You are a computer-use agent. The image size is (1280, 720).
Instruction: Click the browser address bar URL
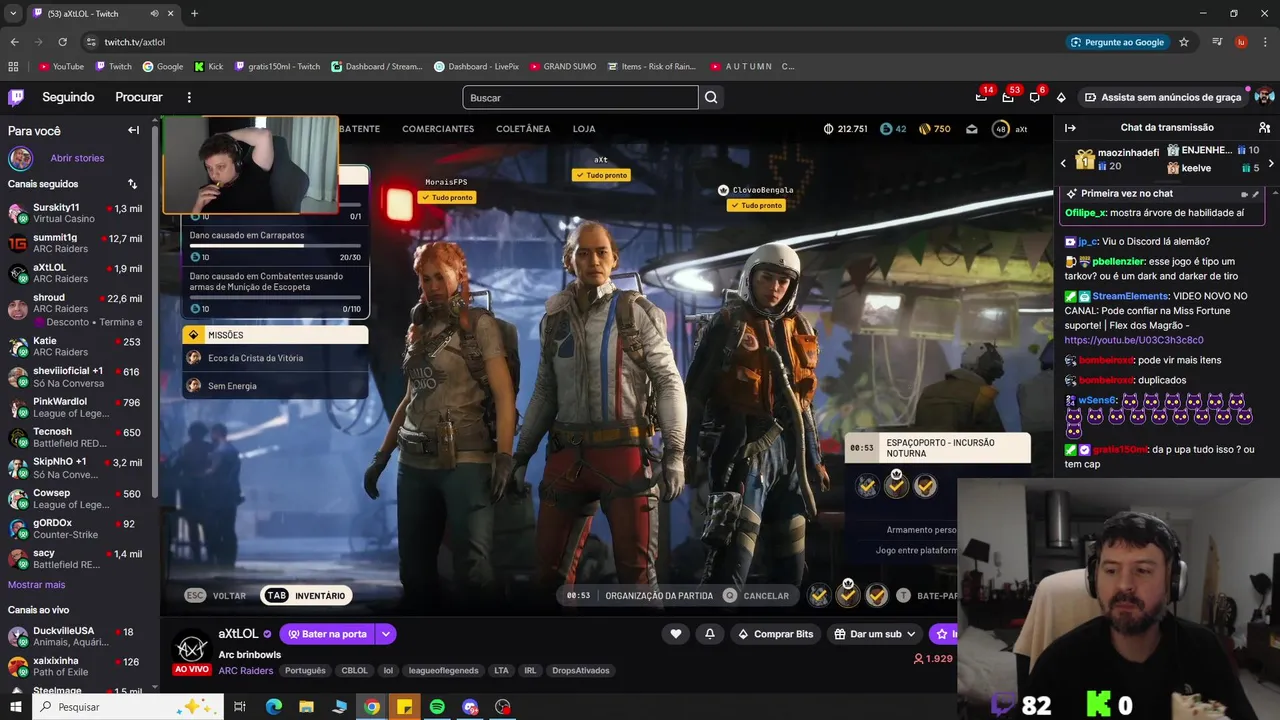click(135, 42)
